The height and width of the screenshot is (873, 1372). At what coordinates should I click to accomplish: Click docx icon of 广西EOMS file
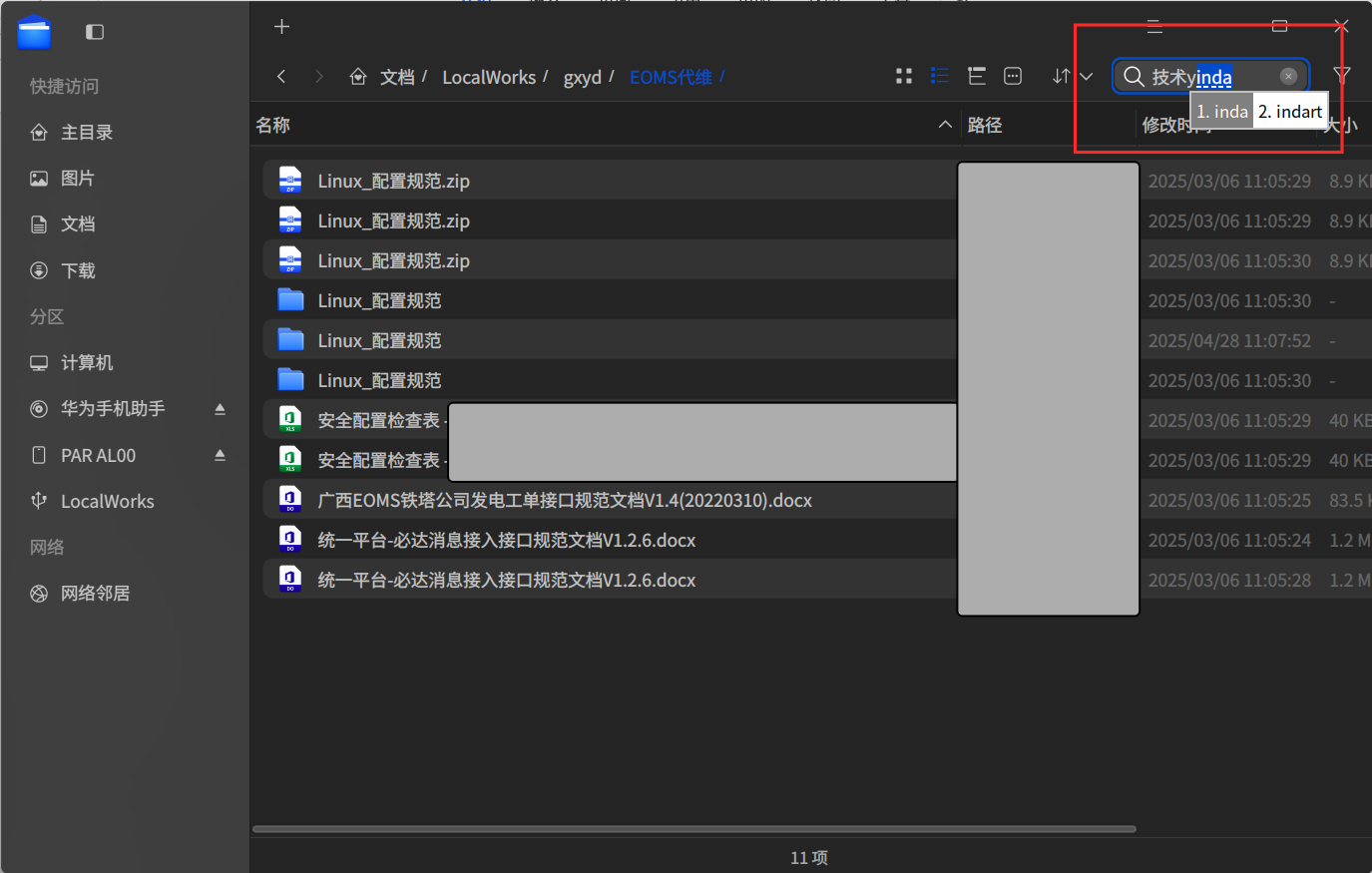289,499
